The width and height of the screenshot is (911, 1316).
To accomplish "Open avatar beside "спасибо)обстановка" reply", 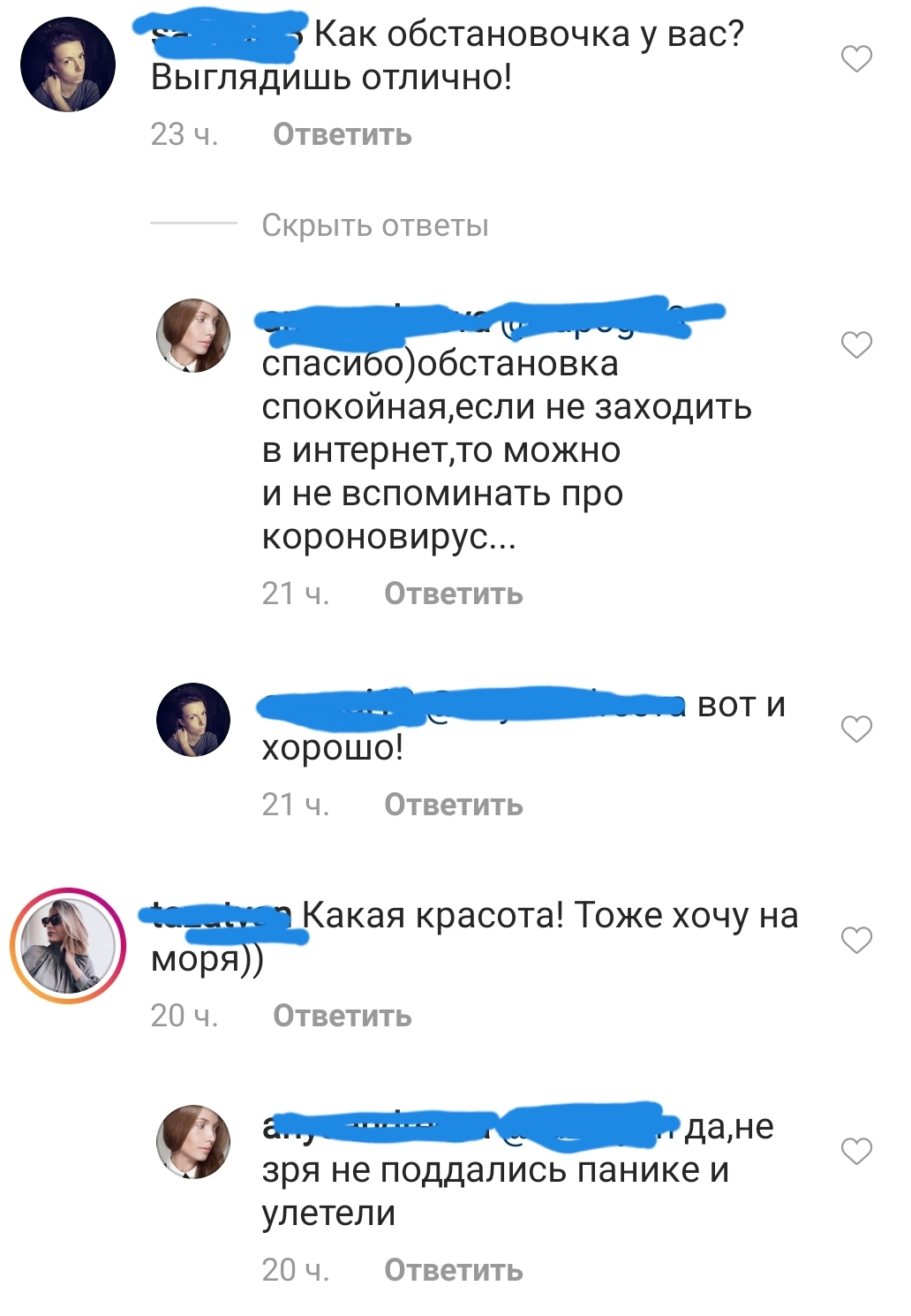I will pyautogui.click(x=193, y=336).
